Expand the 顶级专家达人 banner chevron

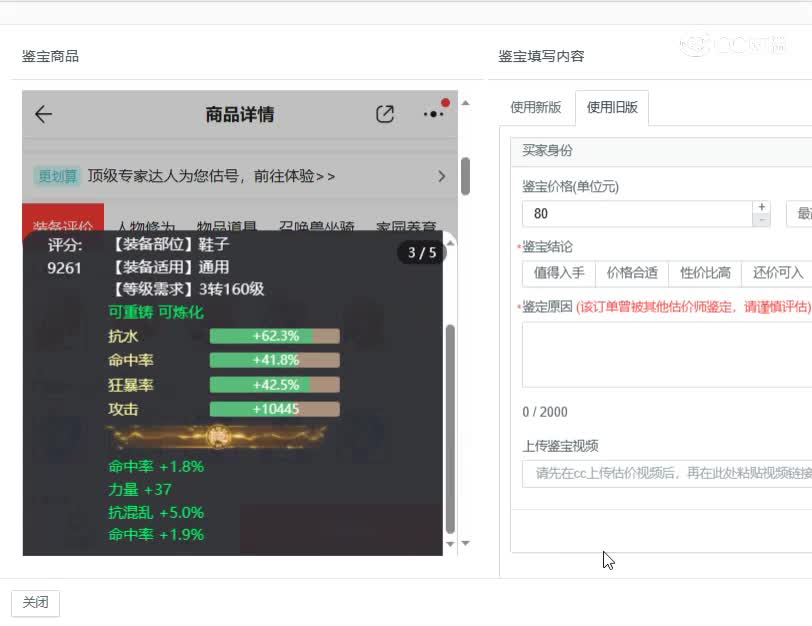coord(441,175)
